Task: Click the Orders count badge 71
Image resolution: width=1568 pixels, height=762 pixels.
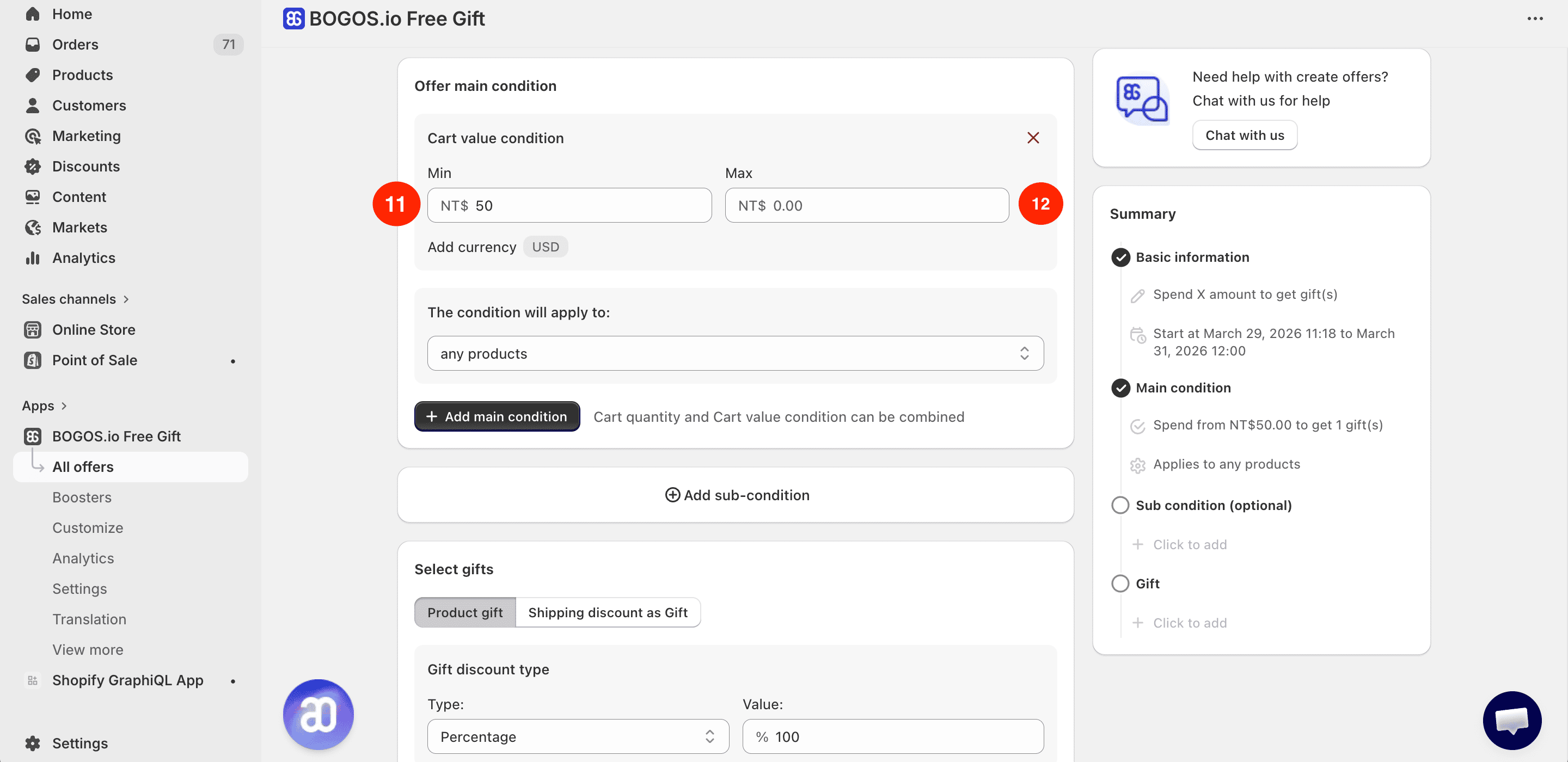Action: pos(228,44)
